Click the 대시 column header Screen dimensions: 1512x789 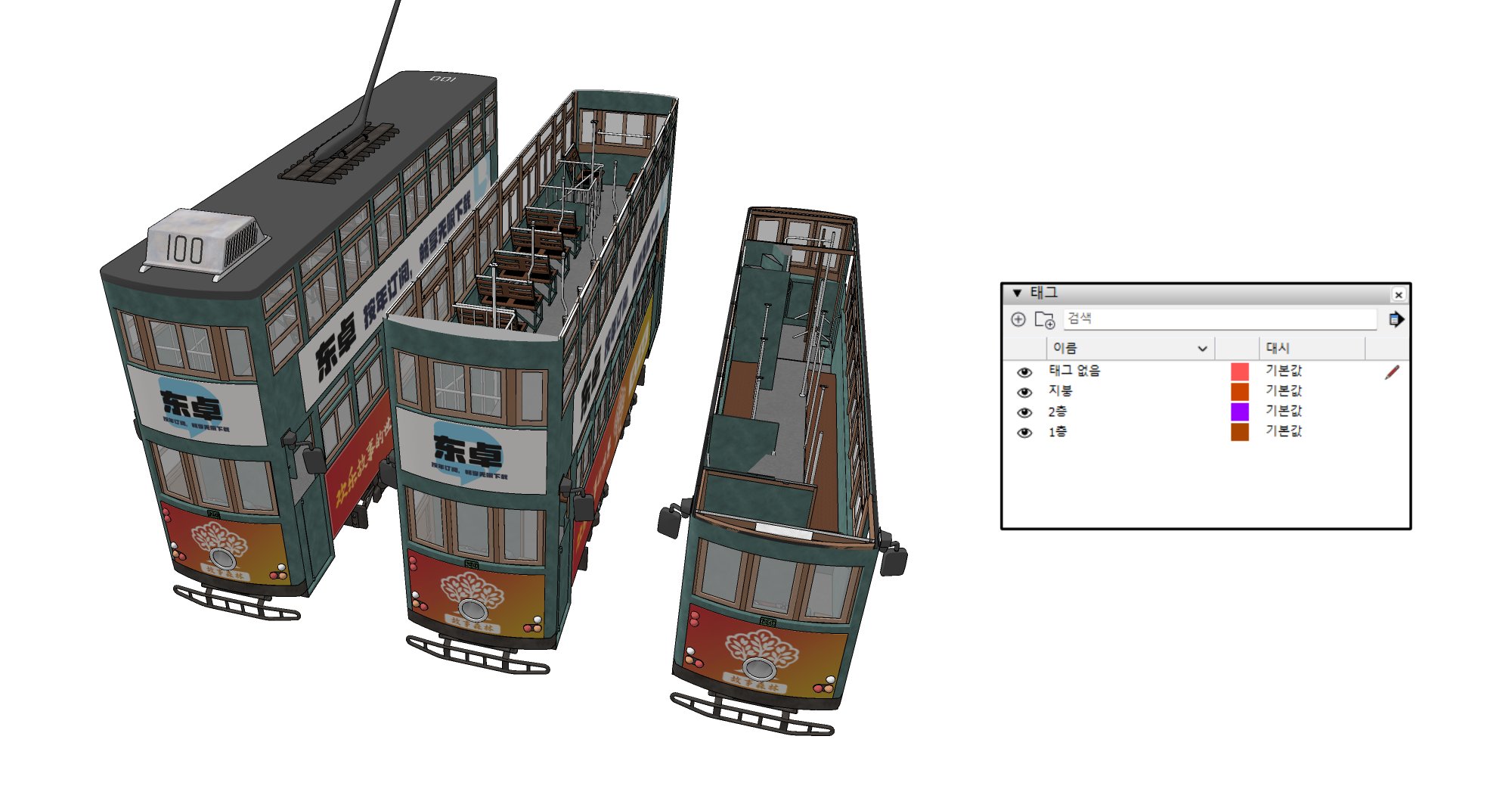tap(1278, 348)
